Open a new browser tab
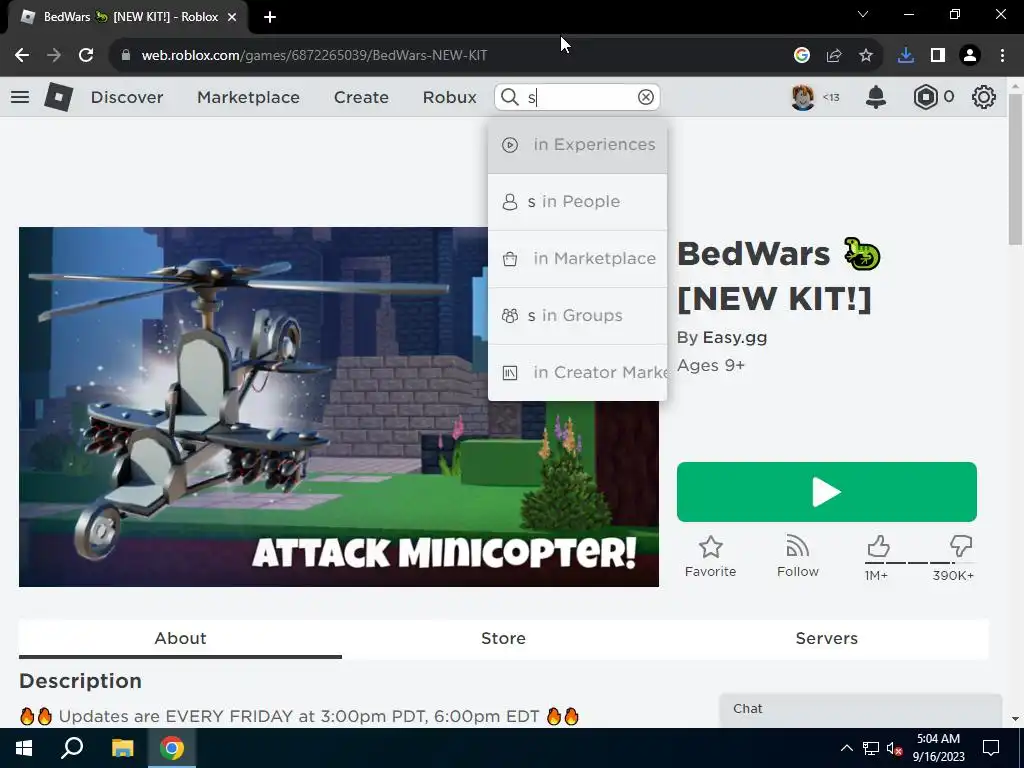 point(270,17)
